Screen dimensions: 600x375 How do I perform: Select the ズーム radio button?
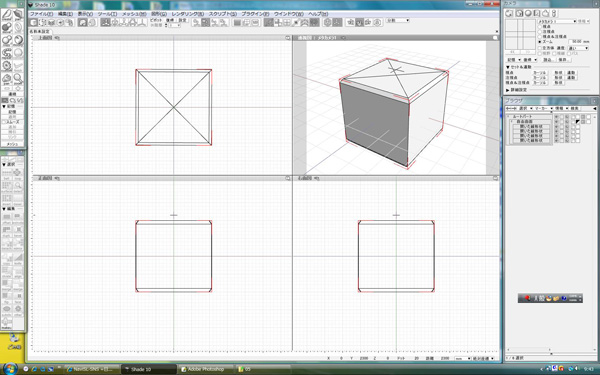click(540, 42)
